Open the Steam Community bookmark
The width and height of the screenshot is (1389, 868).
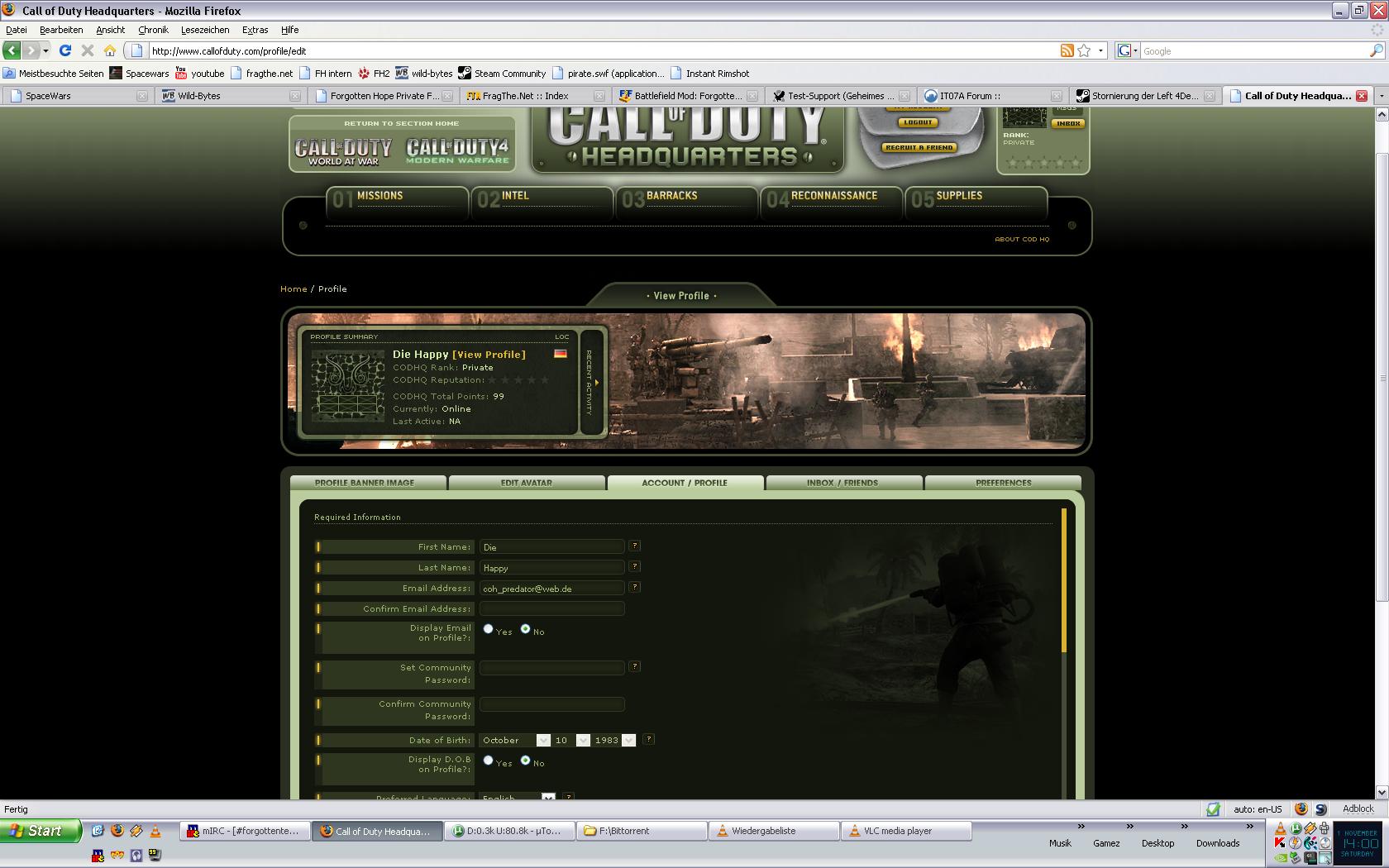[x=502, y=73]
